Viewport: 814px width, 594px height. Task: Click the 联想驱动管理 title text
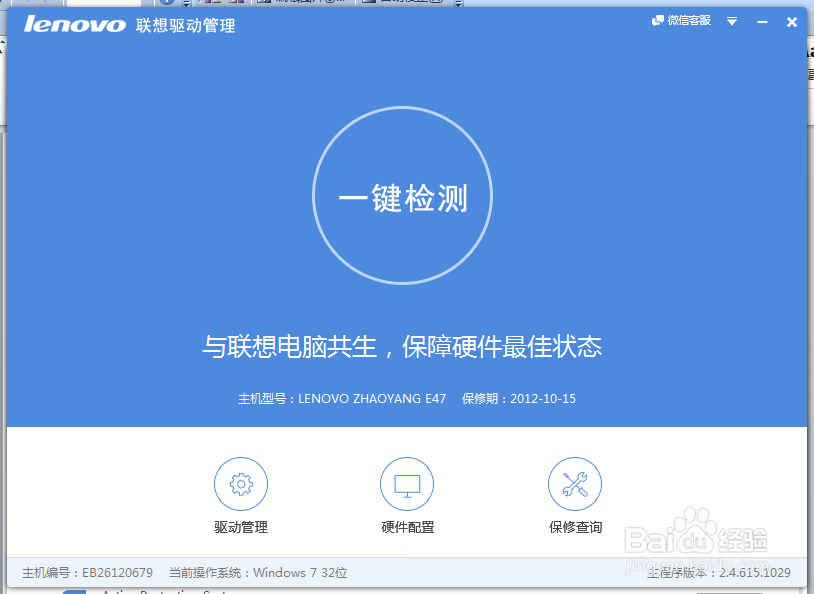point(185,25)
